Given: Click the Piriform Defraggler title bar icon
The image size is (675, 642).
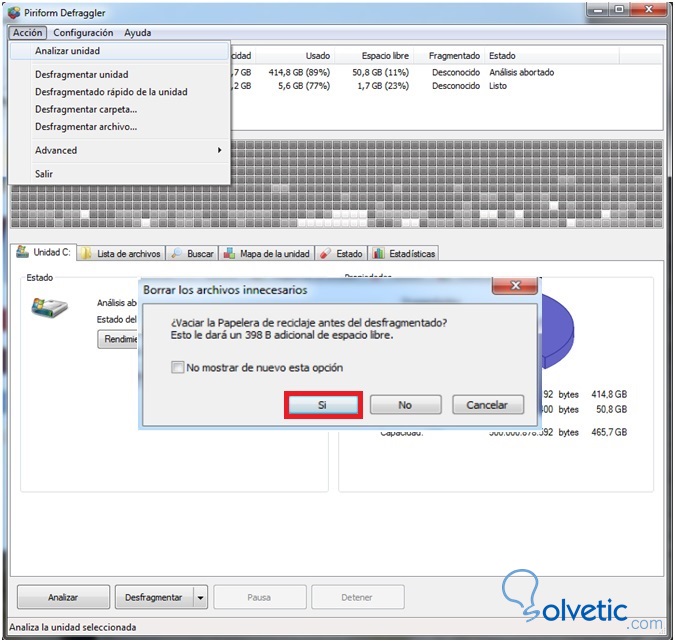Looking at the screenshot, I should 14,12.
